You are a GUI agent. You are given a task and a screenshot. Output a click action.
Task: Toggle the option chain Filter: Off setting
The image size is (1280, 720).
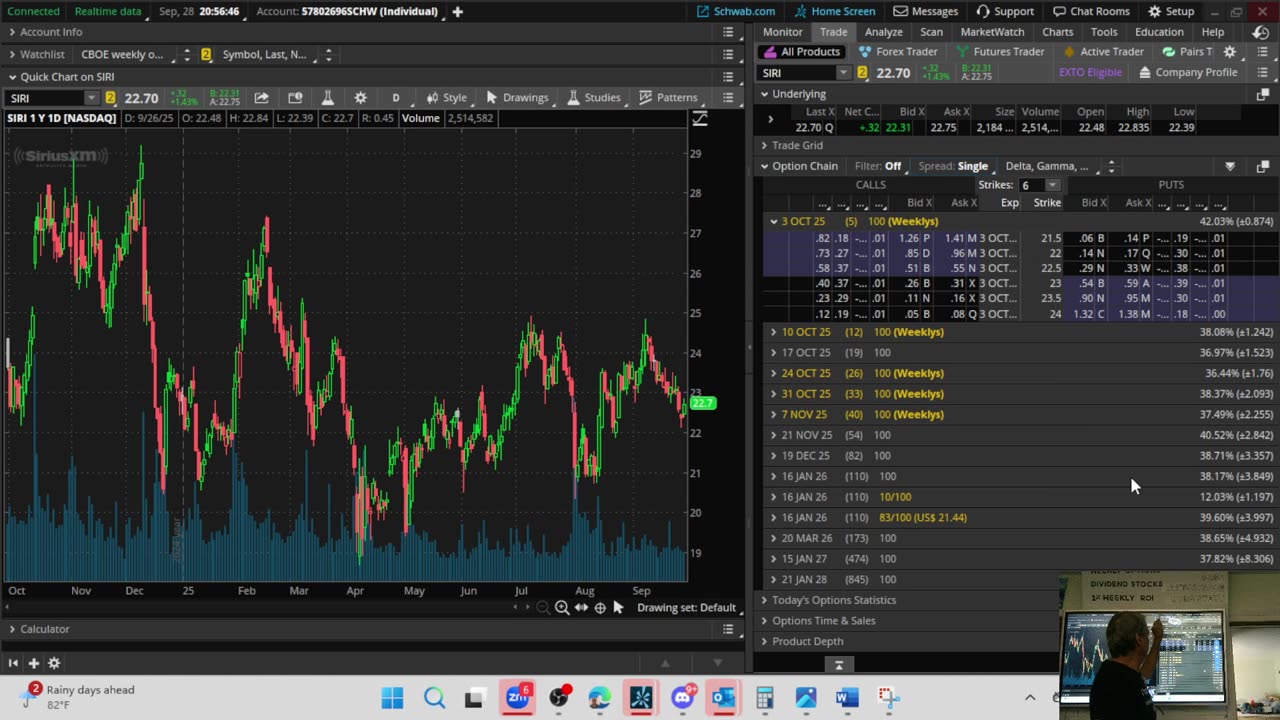(878, 166)
